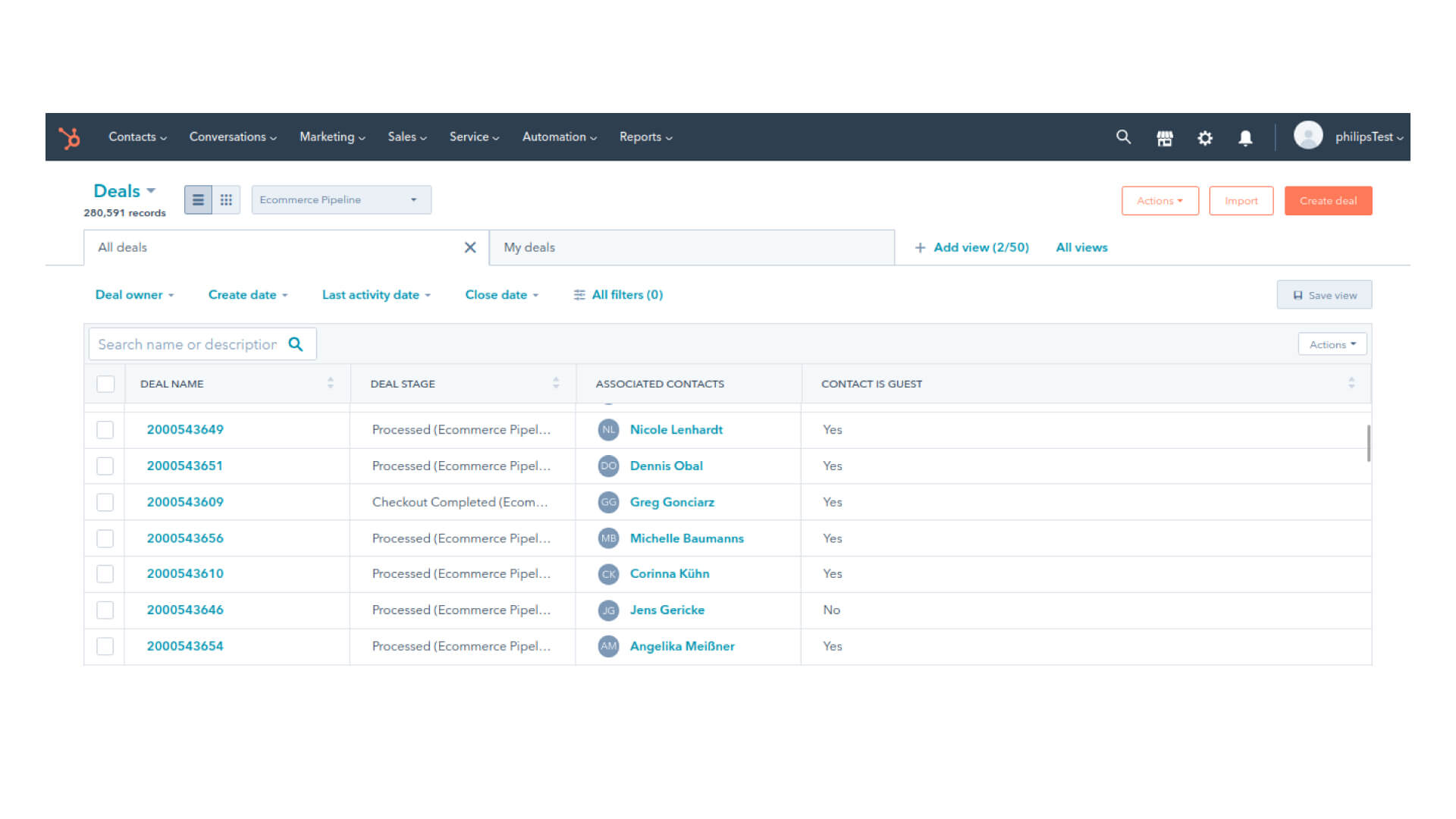Click the Create deal button
Viewport: 1456px width, 819px height.
pyautogui.click(x=1328, y=201)
